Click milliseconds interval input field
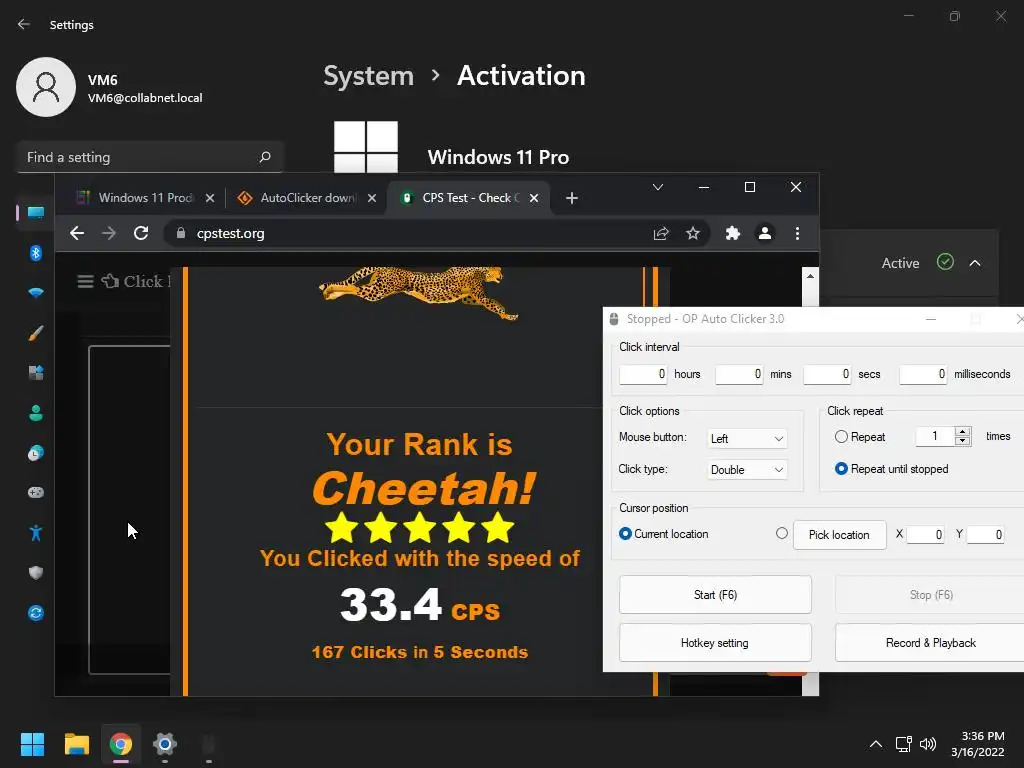 click(x=923, y=374)
